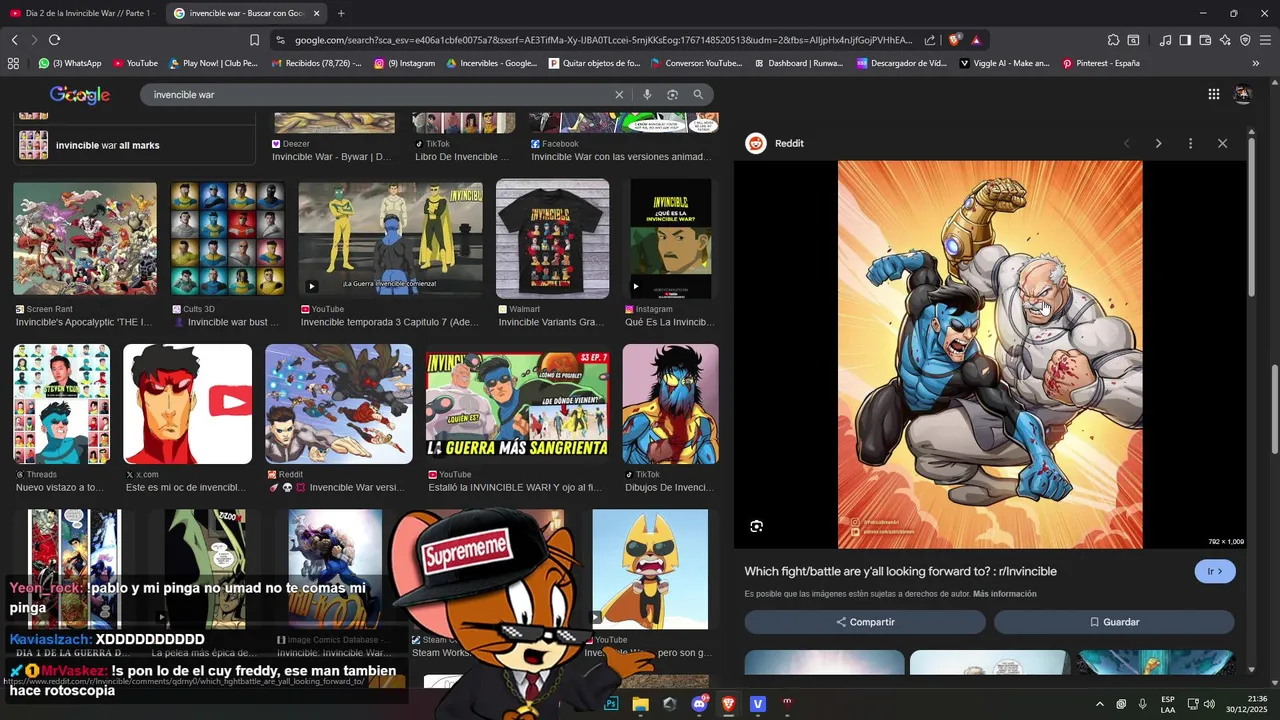Click the 'Ir' button to visit Reddit
This screenshot has width=1280, height=720.
[x=1215, y=571]
